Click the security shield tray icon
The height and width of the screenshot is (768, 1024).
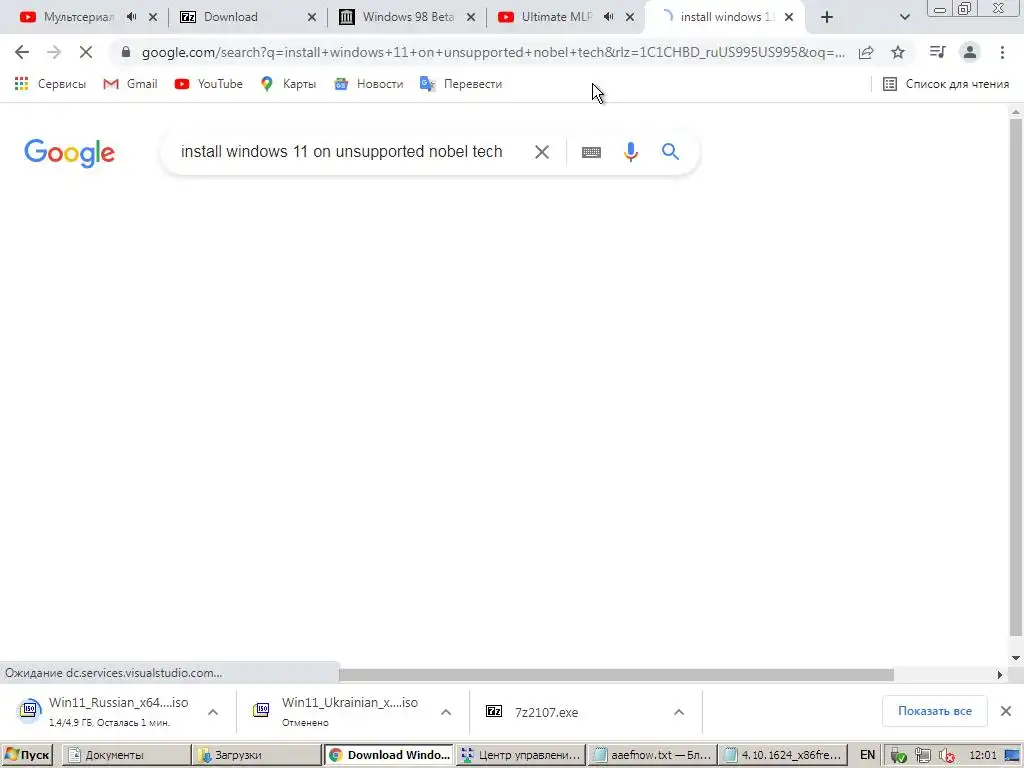tap(898, 756)
